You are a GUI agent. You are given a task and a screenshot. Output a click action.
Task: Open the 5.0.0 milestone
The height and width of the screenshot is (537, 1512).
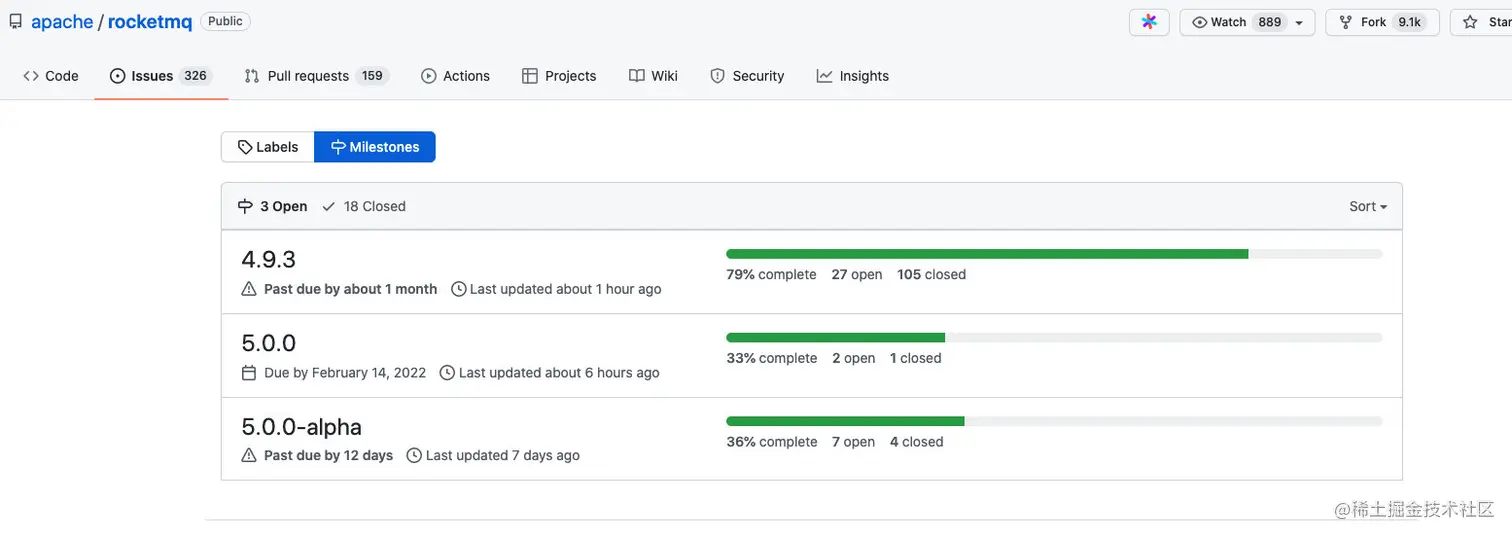point(269,343)
